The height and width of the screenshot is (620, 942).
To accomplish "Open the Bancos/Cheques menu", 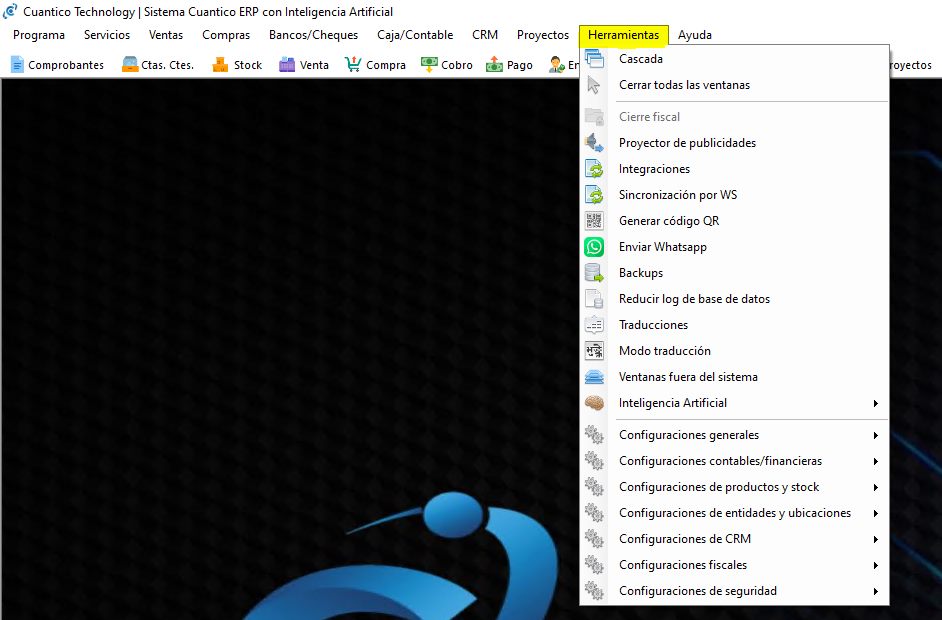I will tap(314, 35).
